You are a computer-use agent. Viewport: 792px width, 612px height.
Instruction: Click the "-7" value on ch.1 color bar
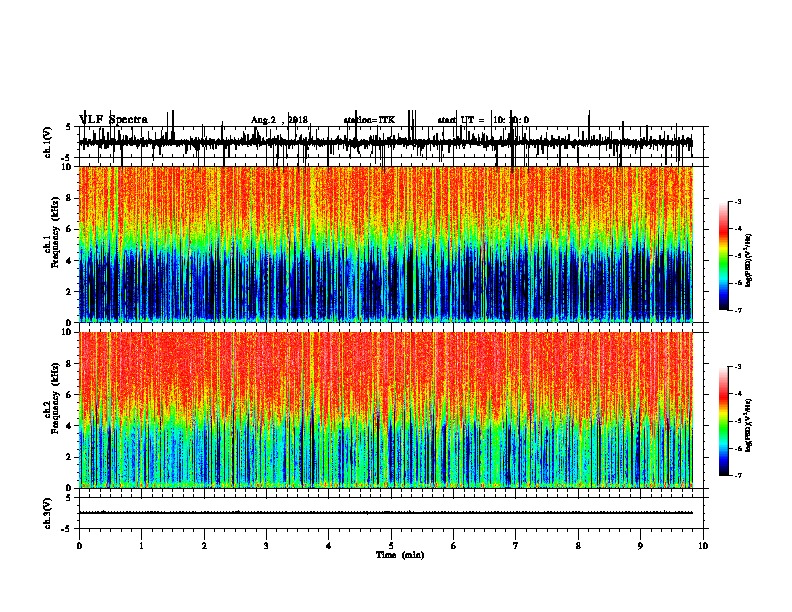point(738,310)
